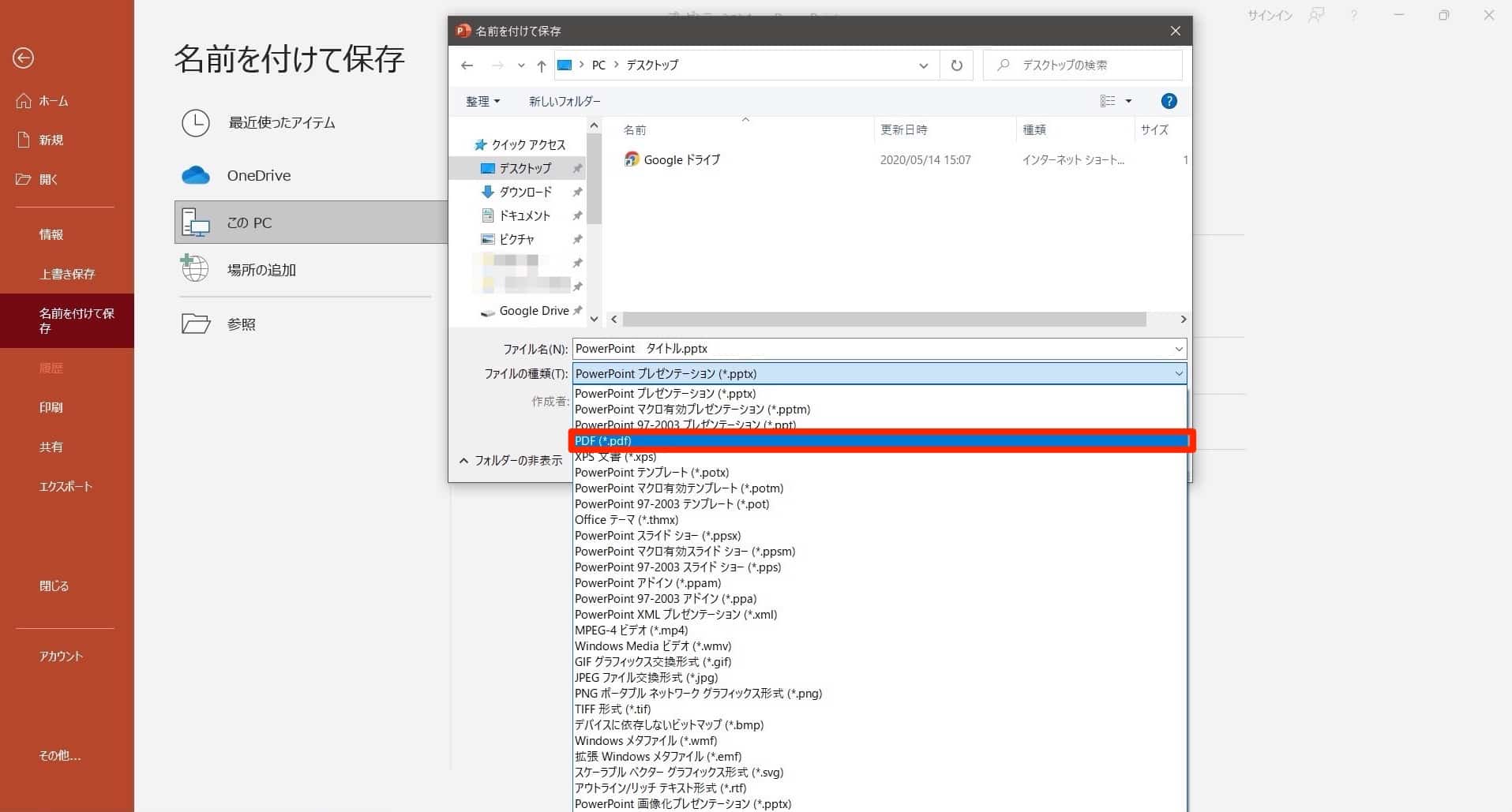Select 名前を付けて保存 in the sidebar
Screen dimensions: 1512x812
point(67,320)
